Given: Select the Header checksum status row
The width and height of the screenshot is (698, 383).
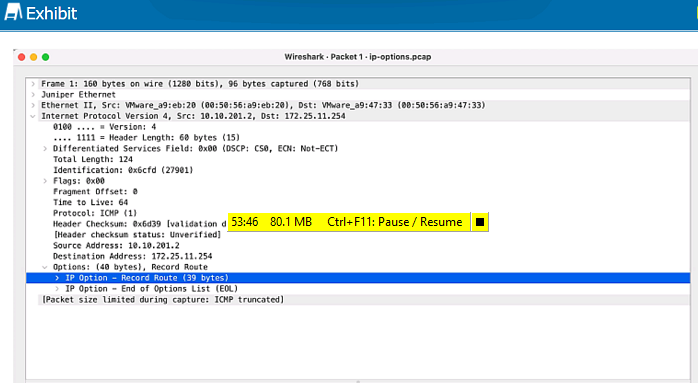Looking at the screenshot, I should (358, 235).
